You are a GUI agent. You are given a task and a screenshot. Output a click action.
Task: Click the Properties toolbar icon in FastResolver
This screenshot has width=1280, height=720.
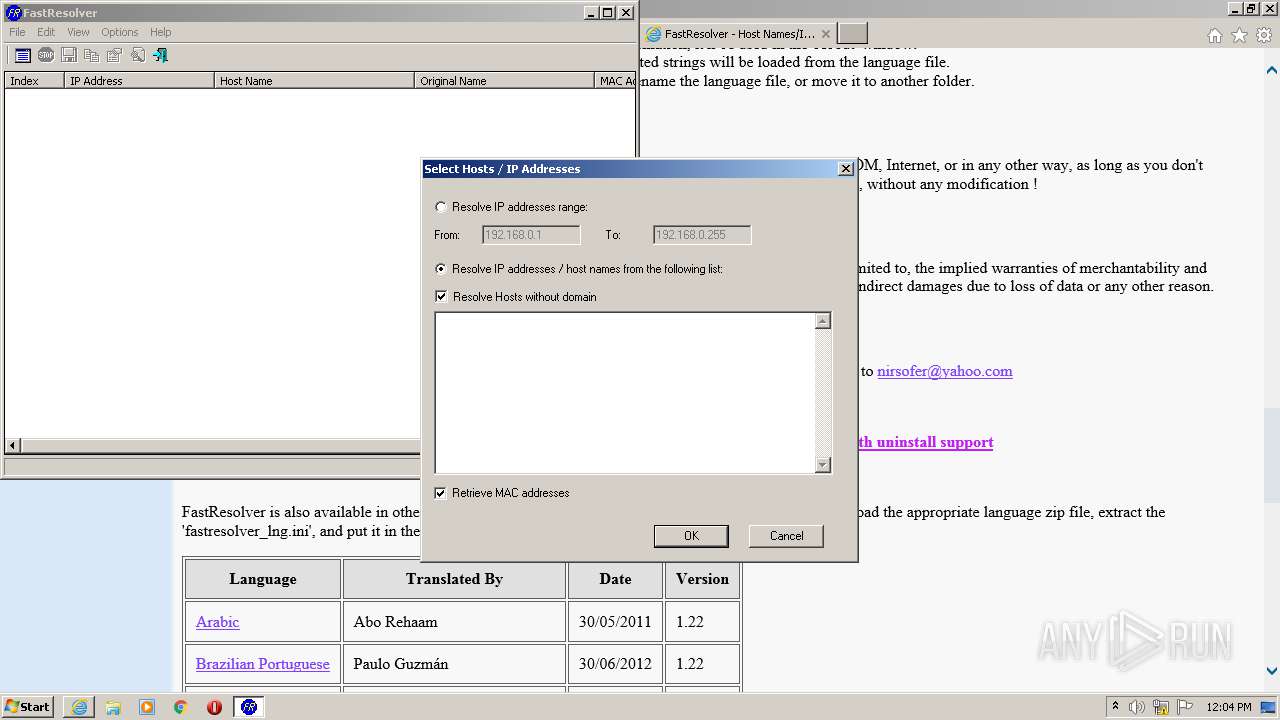tap(115, 56)
